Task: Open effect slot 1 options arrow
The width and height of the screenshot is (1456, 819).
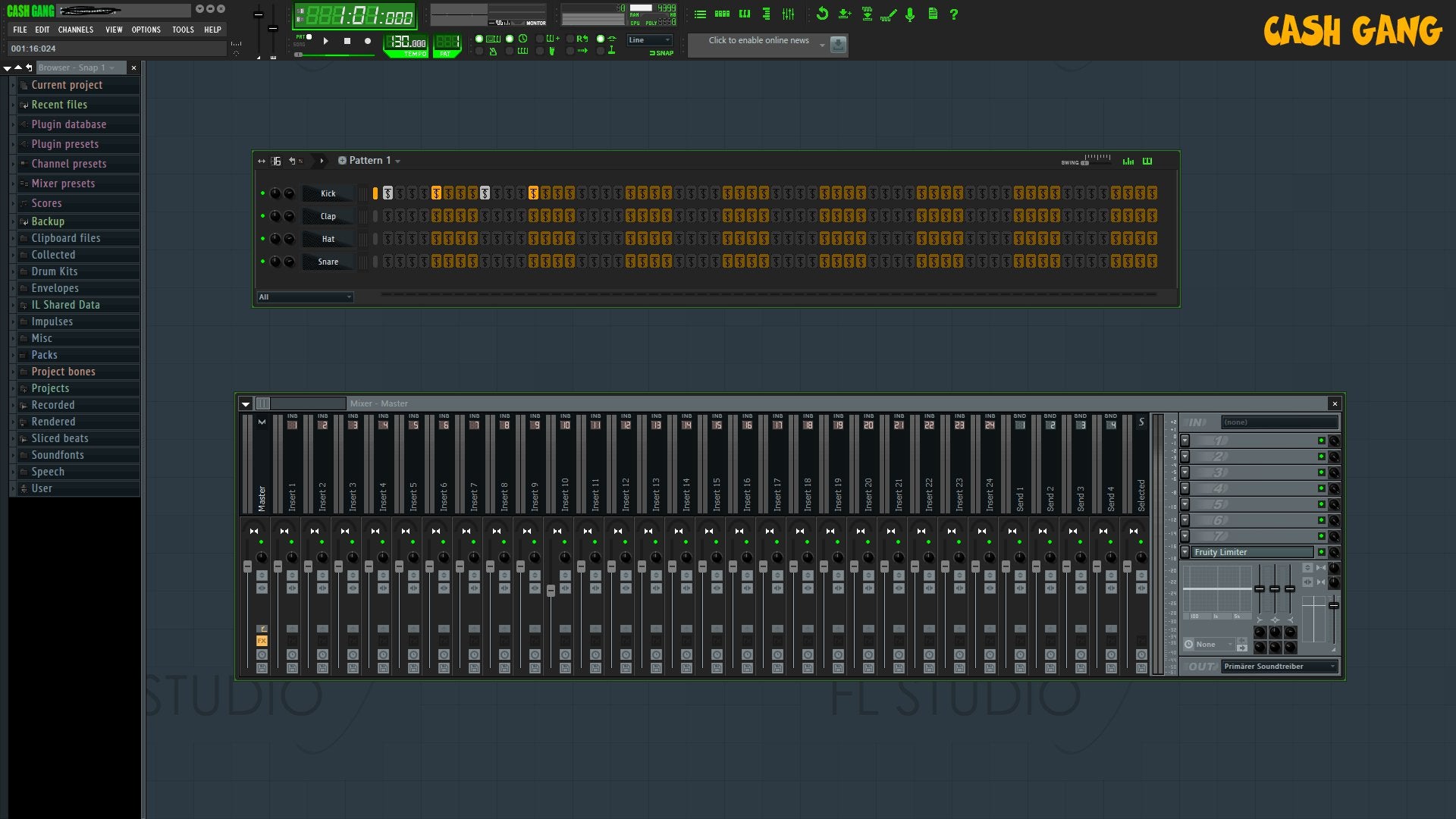Action: pos(1185,441)
